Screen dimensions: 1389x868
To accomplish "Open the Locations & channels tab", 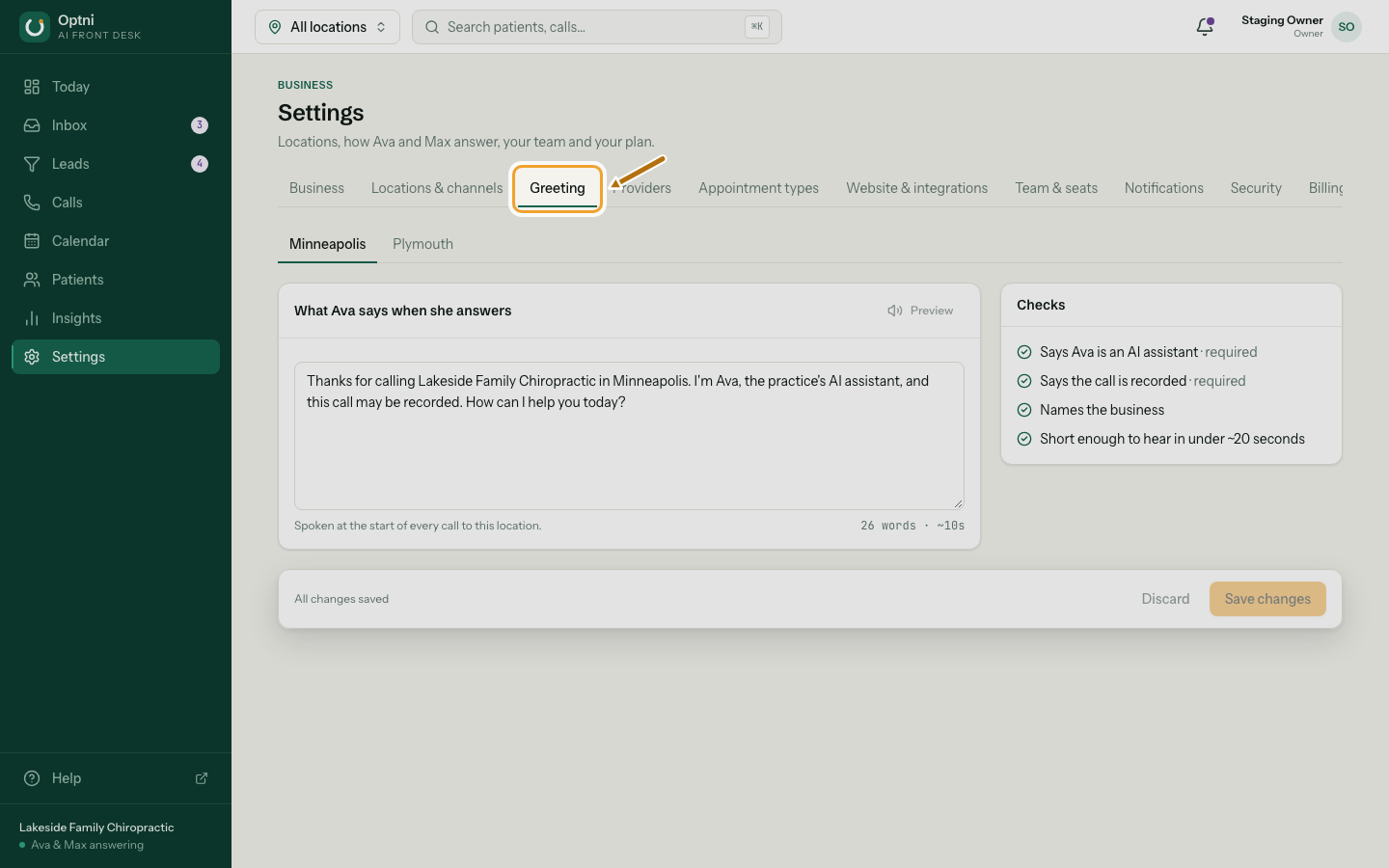I will (437, 188).
